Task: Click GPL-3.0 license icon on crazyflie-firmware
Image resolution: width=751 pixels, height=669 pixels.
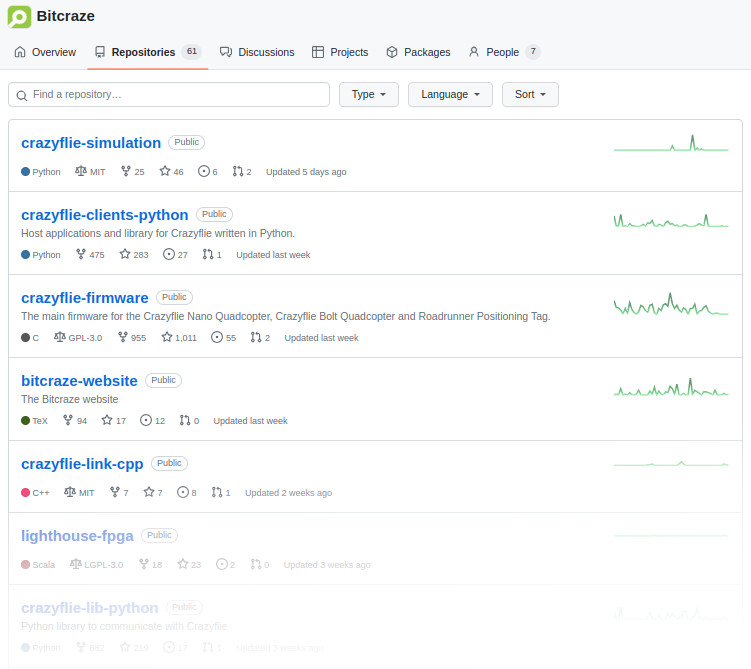Action: [x=59, y=337]
